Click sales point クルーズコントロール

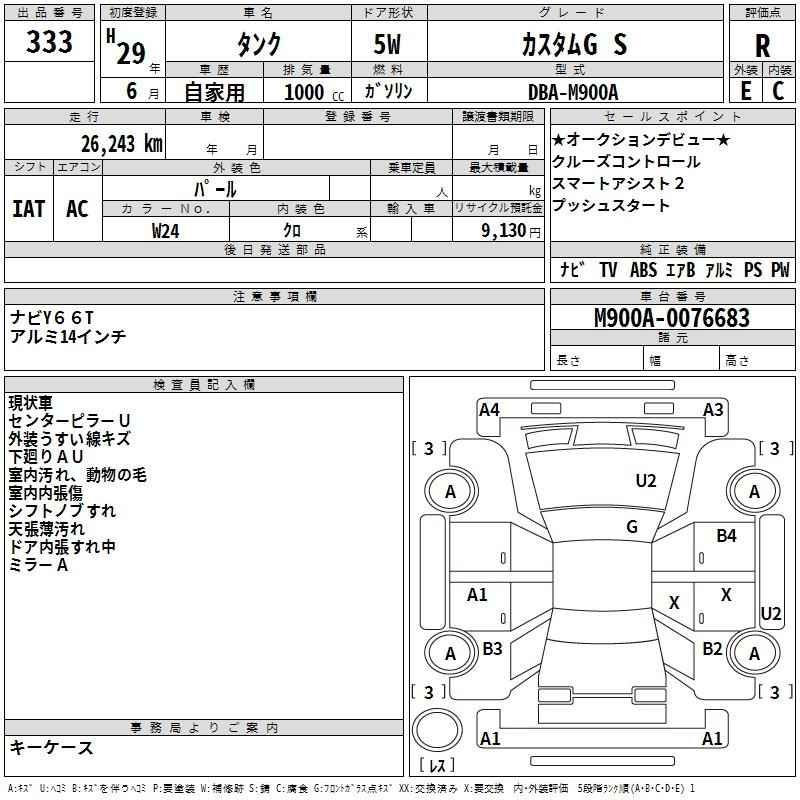626,161
